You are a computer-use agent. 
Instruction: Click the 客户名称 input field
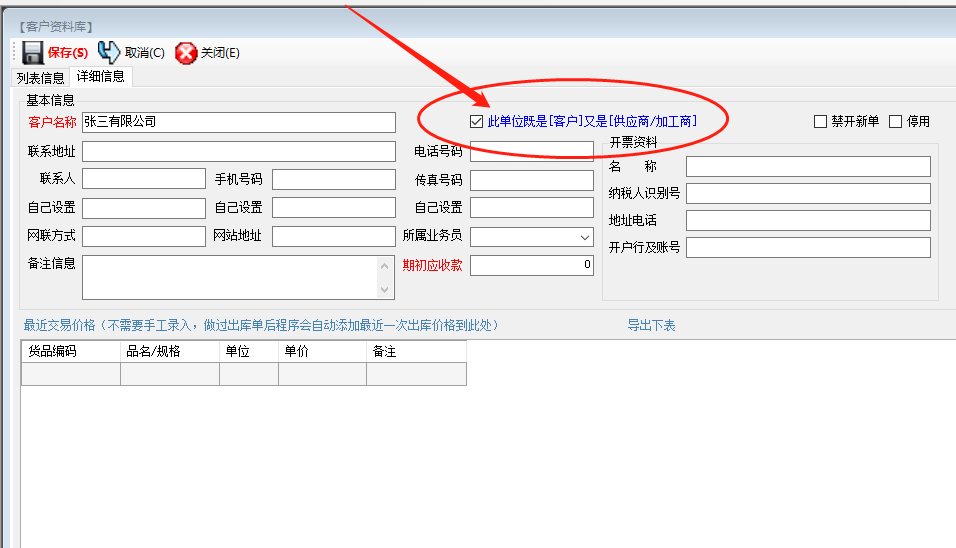pyautogui.click(x=239, y=122)
